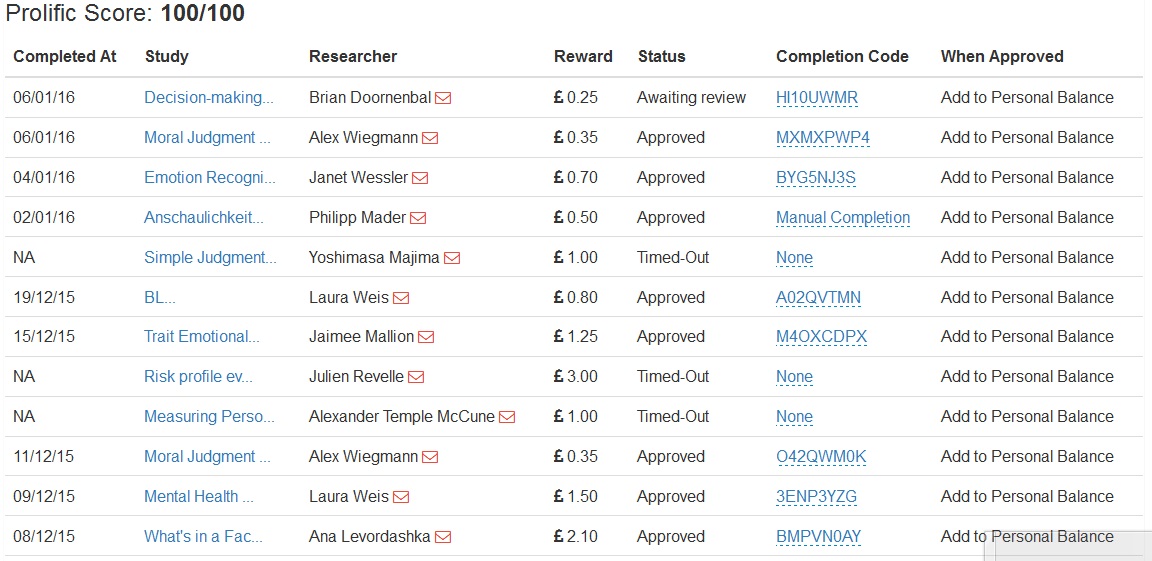Screen dimensions: 1152x561
Task: Select completion code BMPVN0AY
Action: (819, 536)
